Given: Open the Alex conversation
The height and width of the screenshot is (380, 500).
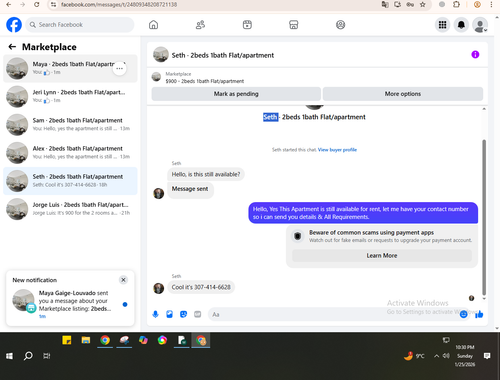Looking at the screenshot, I should pyautogui.click(x=70, y=153).
